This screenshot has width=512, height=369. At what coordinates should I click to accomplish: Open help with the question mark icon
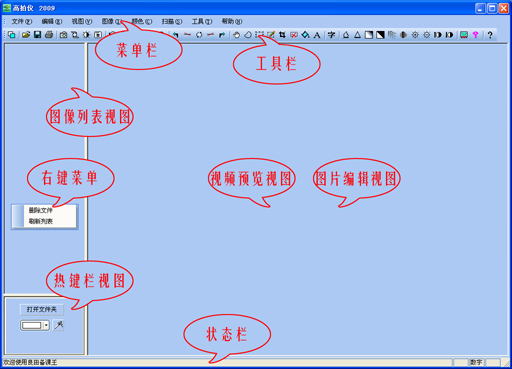pyautogui.click(x=490, y=35)
